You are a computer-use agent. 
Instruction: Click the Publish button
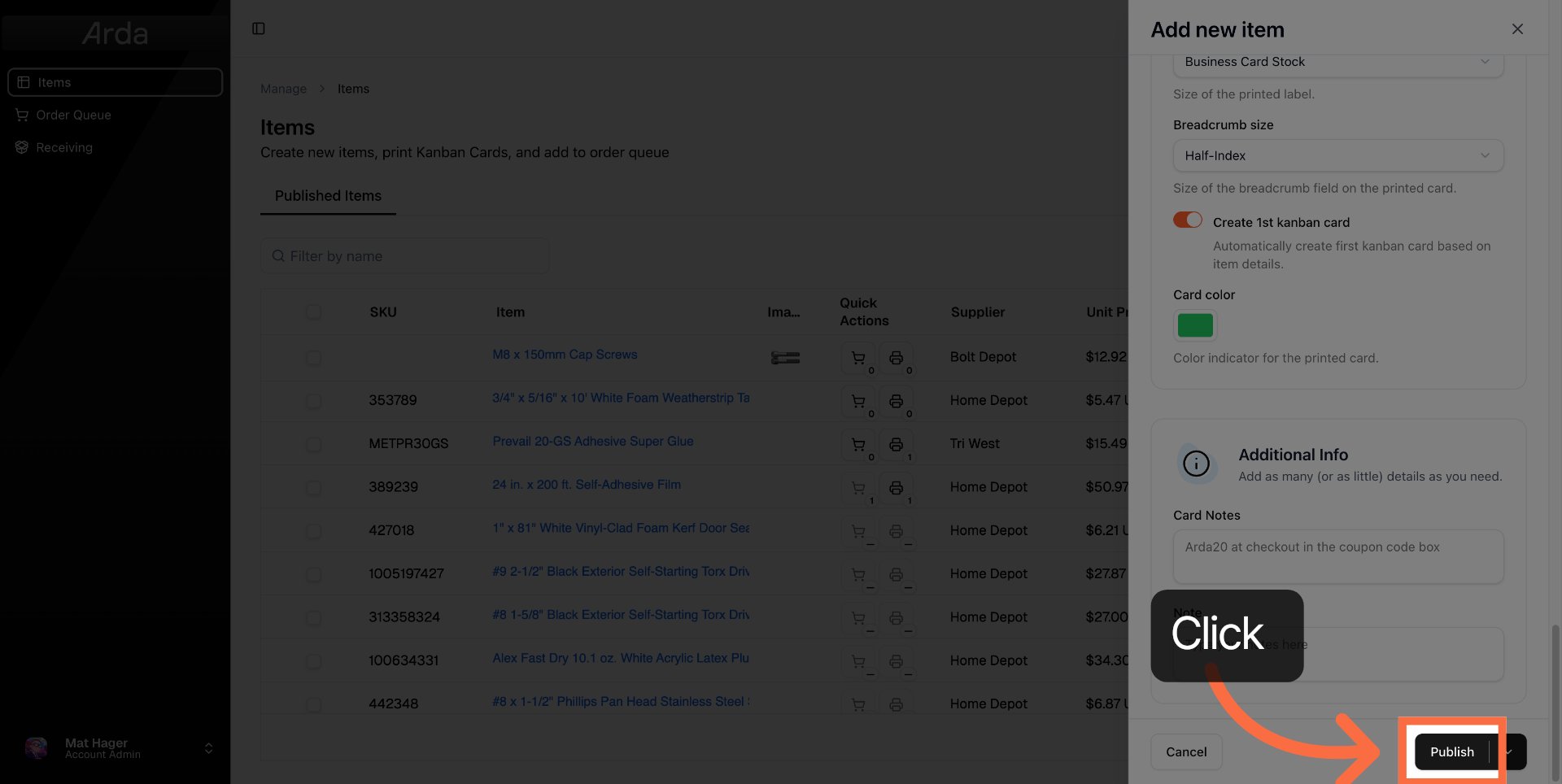[1452, 751]
